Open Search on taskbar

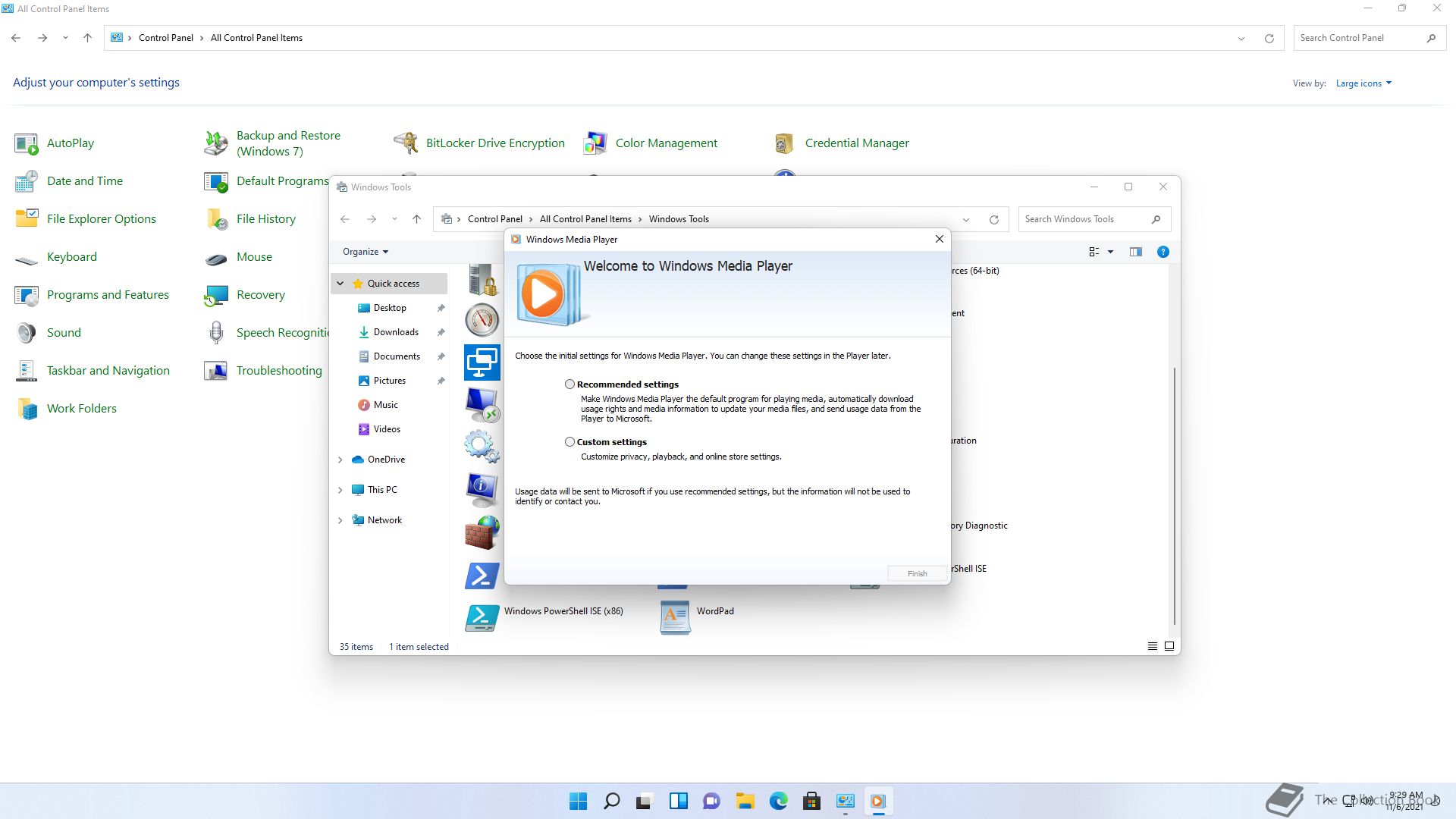coord(611,802)
